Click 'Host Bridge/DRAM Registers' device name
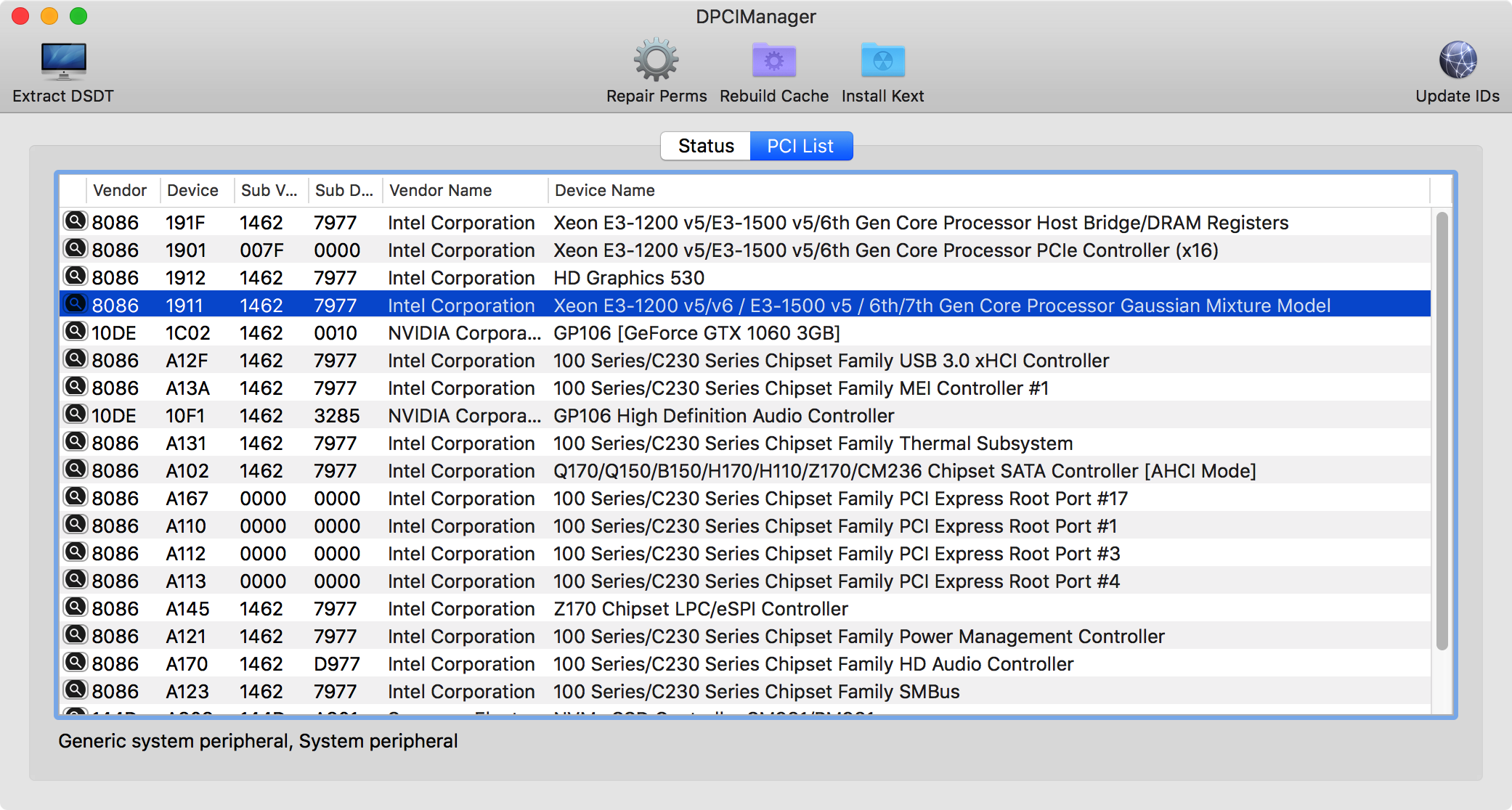This screenshot has width=1512, height=810. (x=1163, y=223)
